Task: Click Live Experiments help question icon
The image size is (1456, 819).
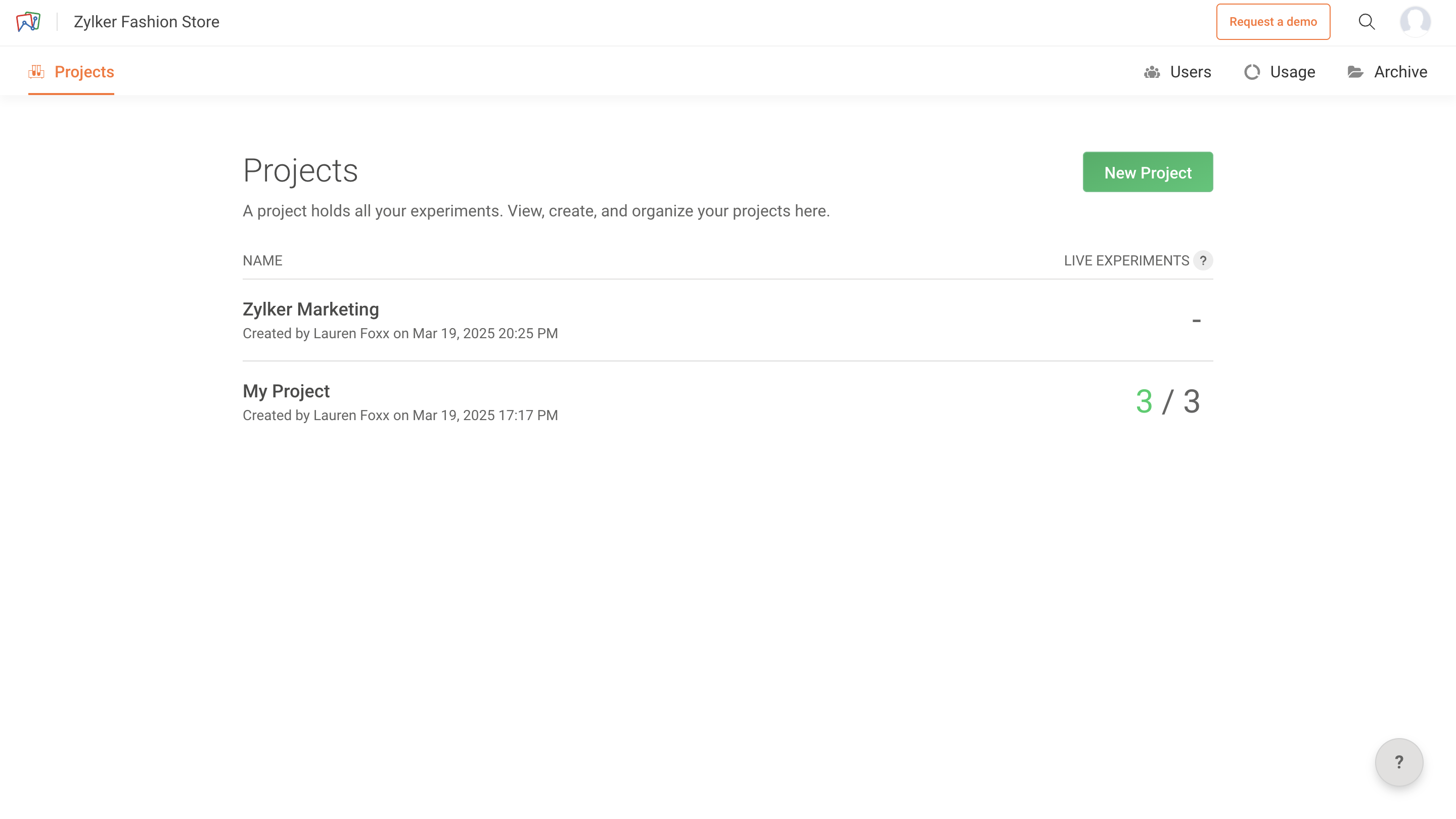Action: 1203,260
